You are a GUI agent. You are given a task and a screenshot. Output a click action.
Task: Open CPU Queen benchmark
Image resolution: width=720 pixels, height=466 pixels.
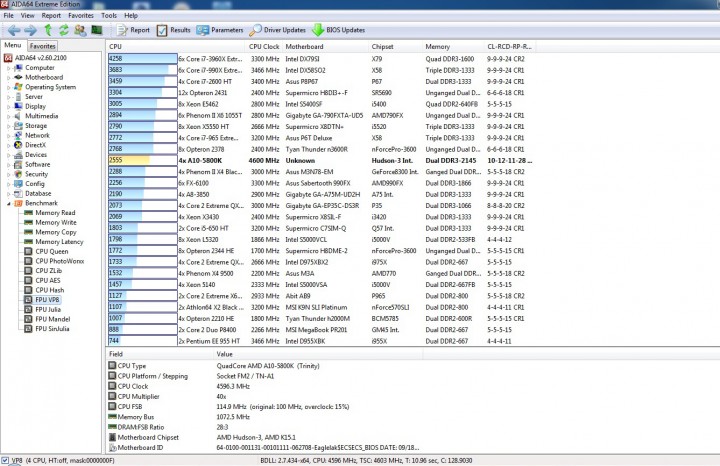tap(46, 252)
